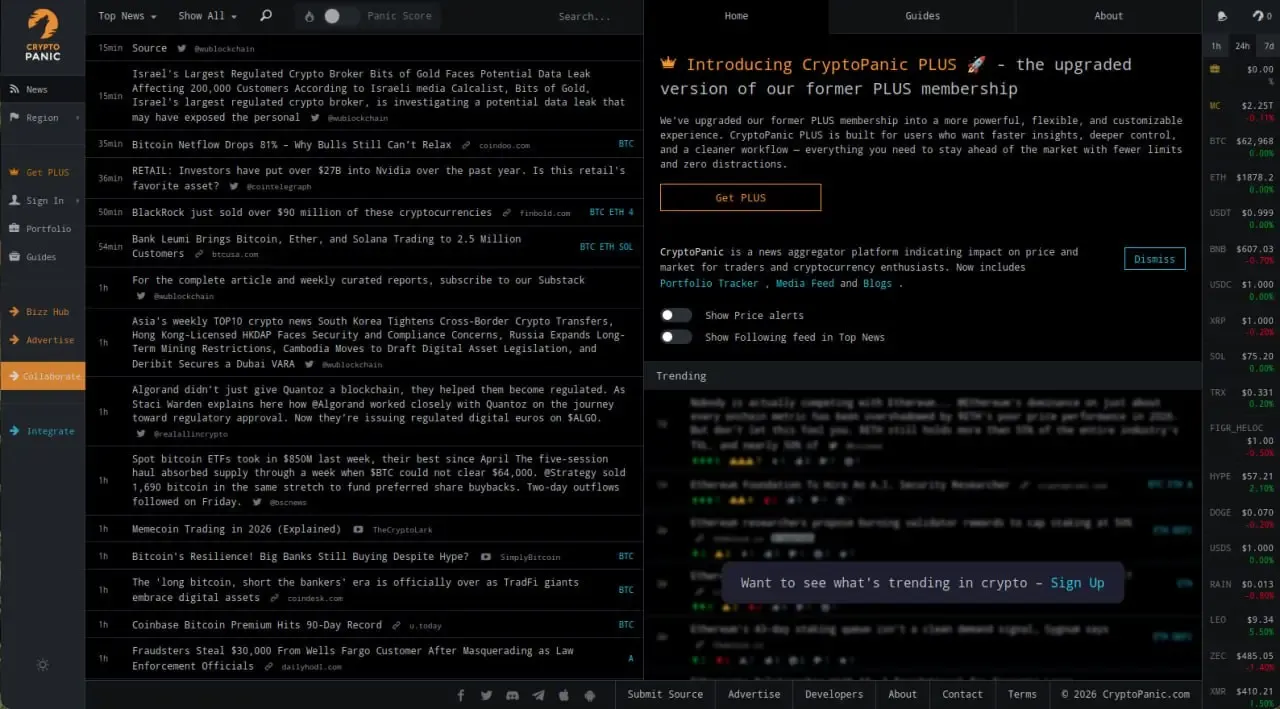This screenshot has height=709, width=1280.
Task: Switch to the Home tab
Action: [x=736, y=16]
